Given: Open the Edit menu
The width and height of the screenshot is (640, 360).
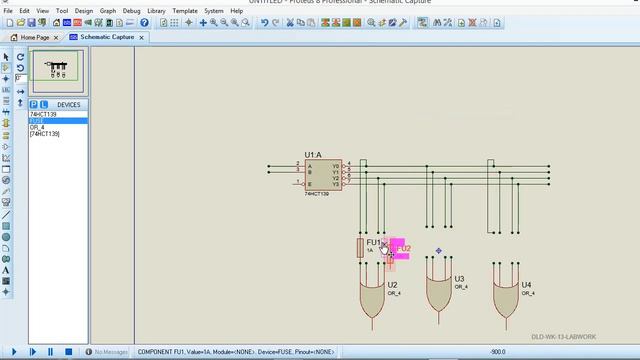Looking at the screenshot, I should [24, 11].
